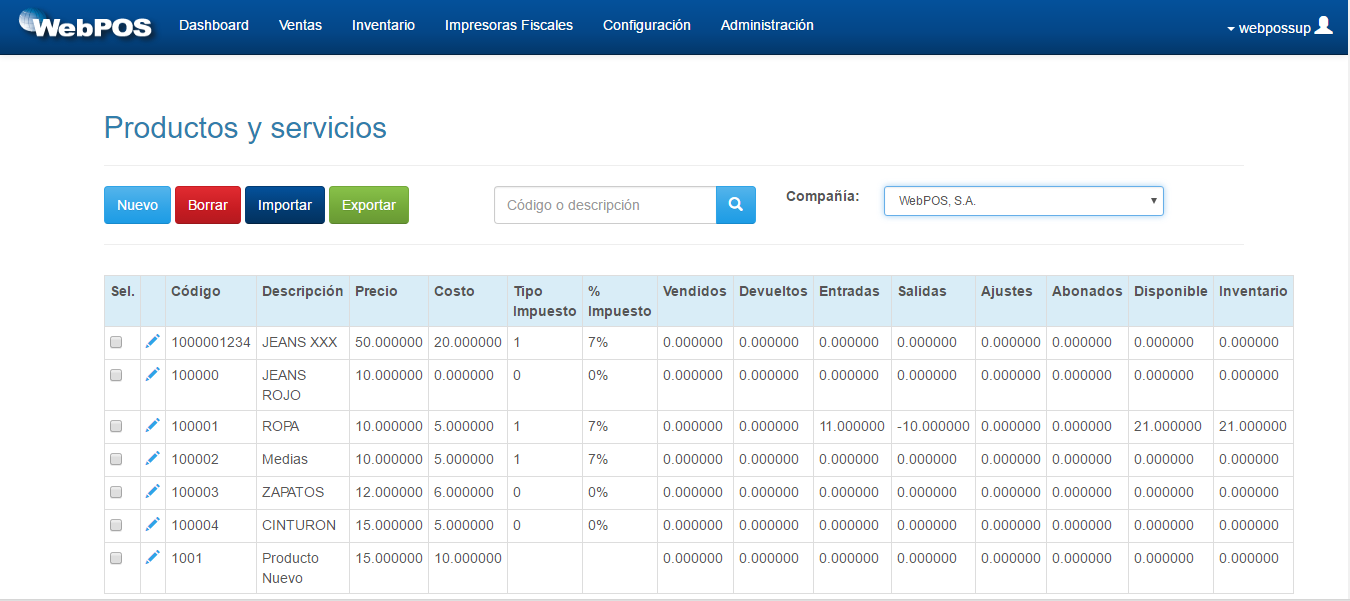Click price 12.000000 in ZAPATOS row
This screenshot has width=1350, height=601.
point(389,492)
